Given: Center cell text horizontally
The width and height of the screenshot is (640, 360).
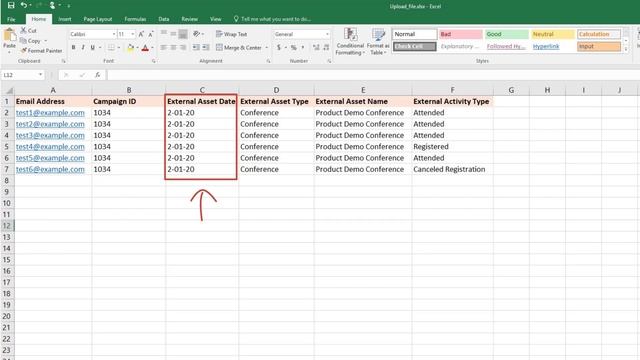Looking at the screenshot, I should [173, 48].
